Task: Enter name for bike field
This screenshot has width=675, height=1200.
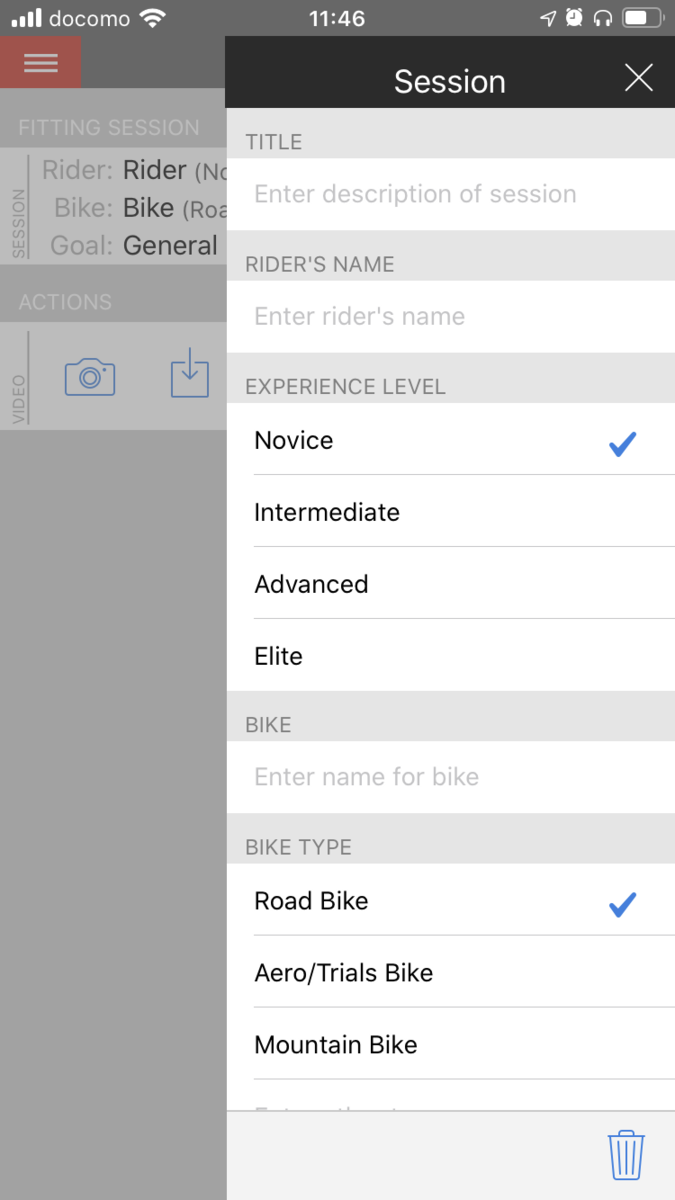Action: [x=450, y=777]
